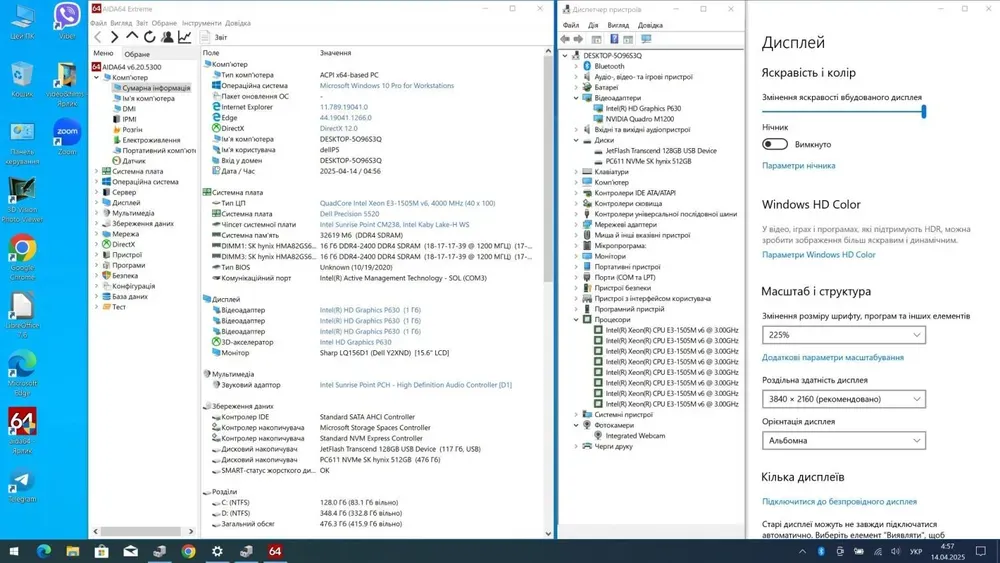Open the display resolution 3840 × 2160 dropdown
The height and width of the screenshot is (563, 1000).
tap(843, 399)
